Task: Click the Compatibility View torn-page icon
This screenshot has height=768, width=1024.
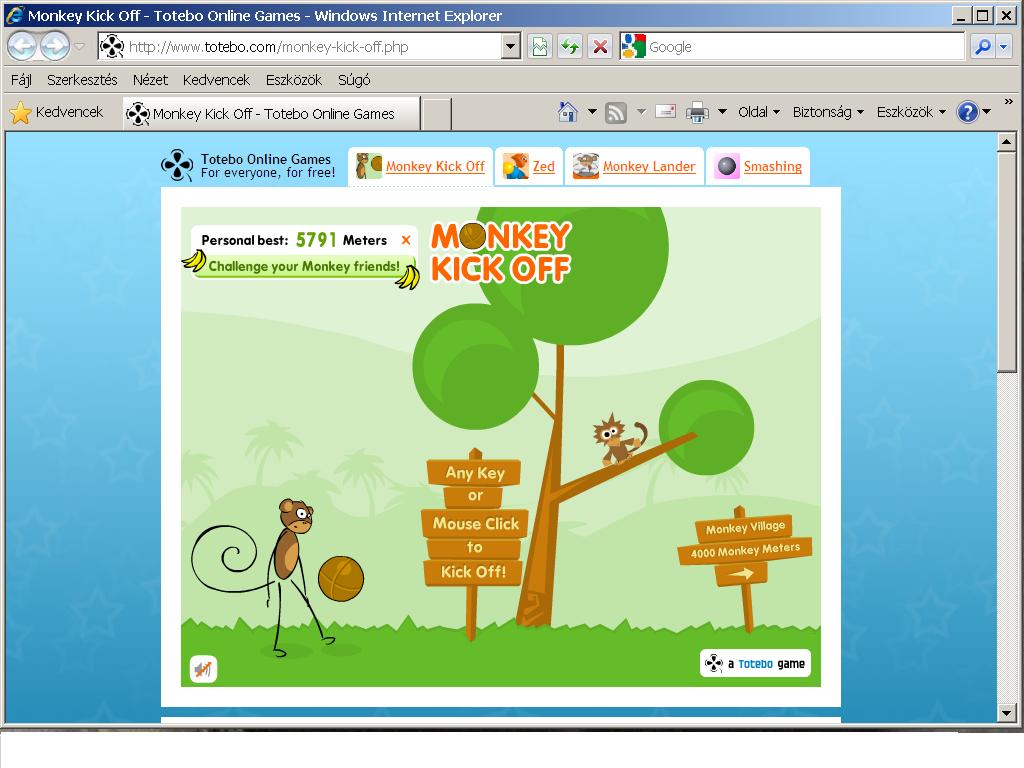Action: pos(540,46)
